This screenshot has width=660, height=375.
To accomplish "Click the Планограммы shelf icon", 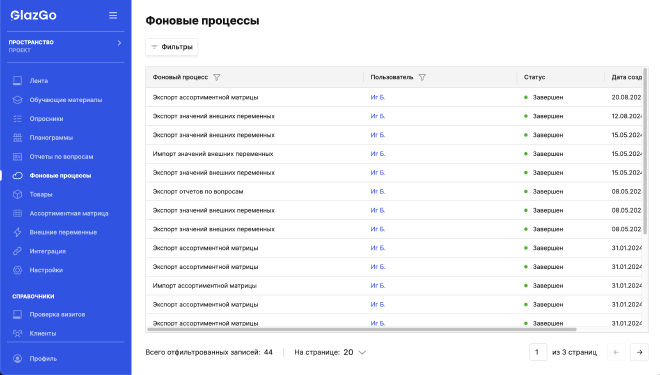I will (x=17, y=138).
